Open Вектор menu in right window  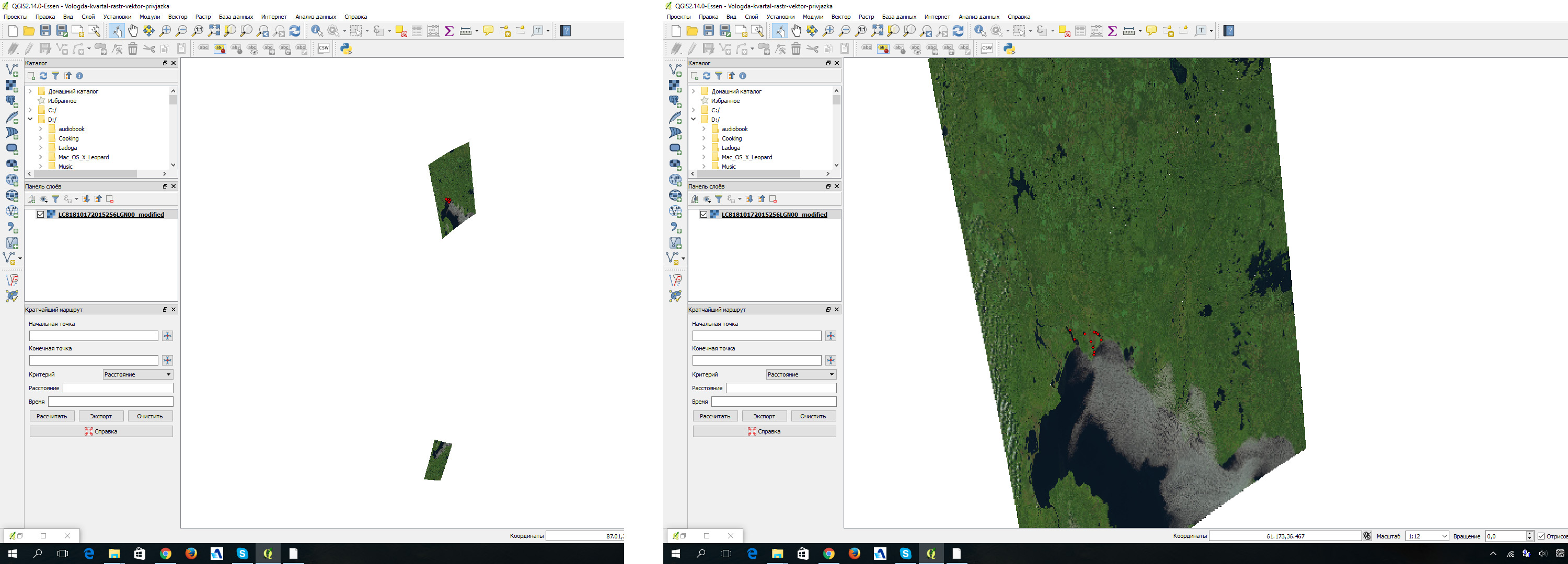coord(840,17)
